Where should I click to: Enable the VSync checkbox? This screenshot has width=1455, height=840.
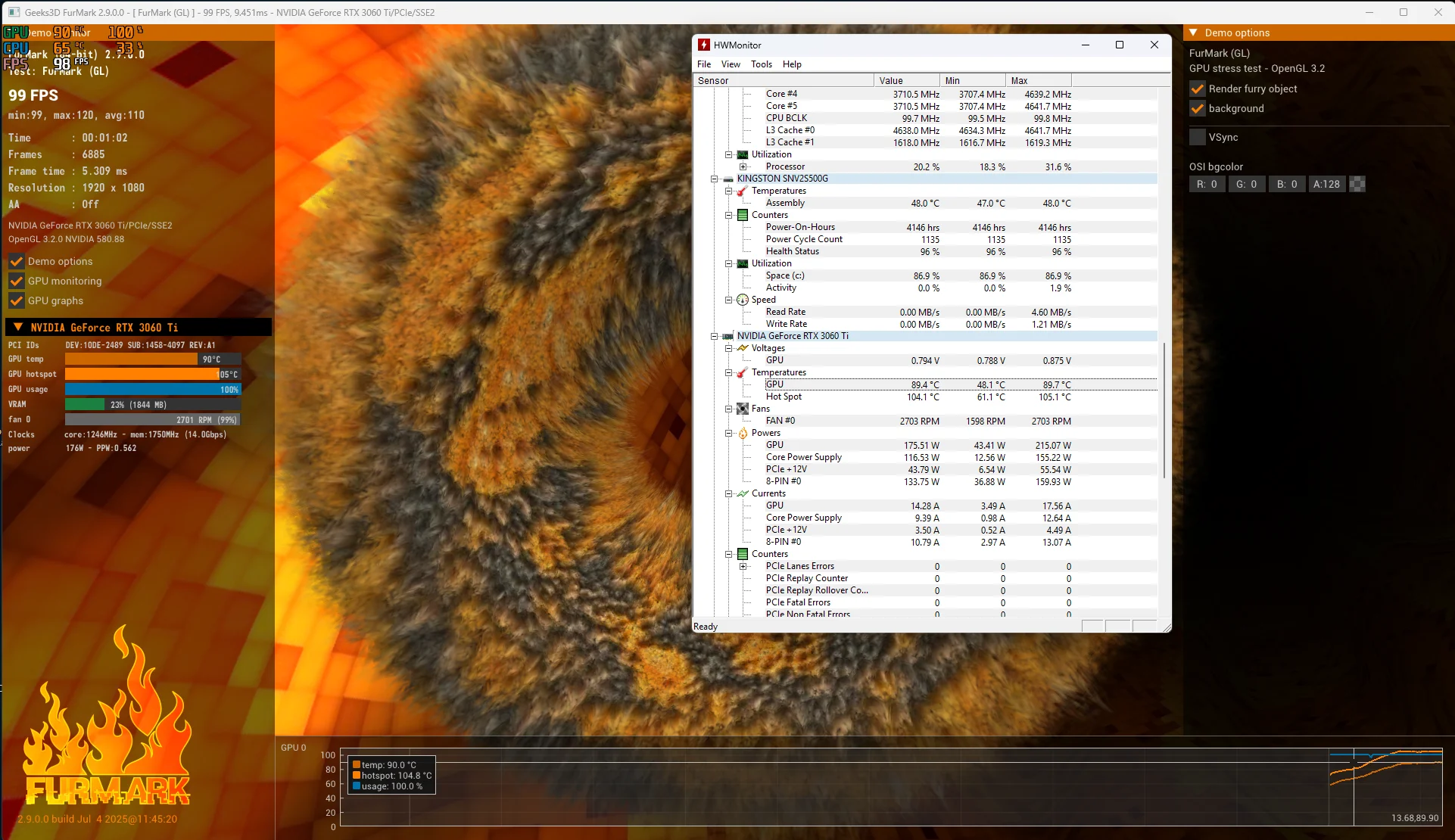(x=1198, y=137)
